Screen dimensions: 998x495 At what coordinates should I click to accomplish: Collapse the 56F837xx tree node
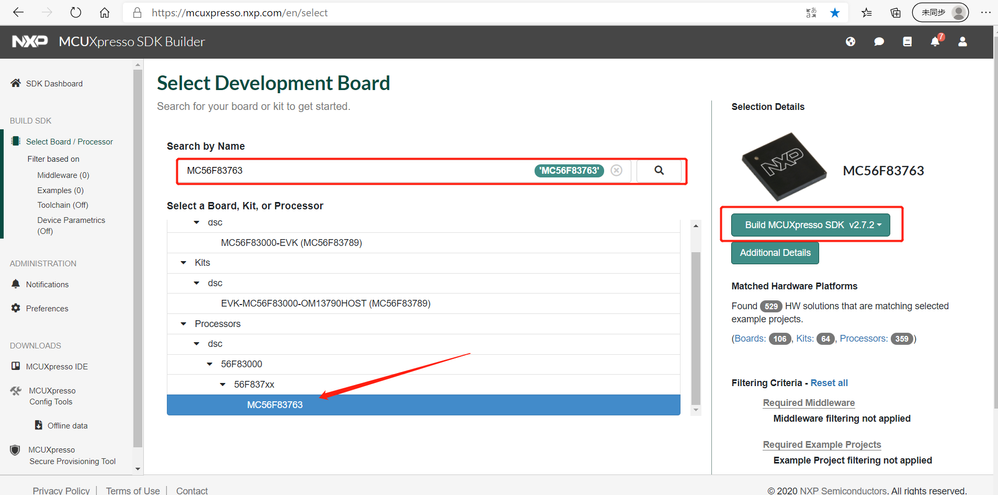pos(222,384)
